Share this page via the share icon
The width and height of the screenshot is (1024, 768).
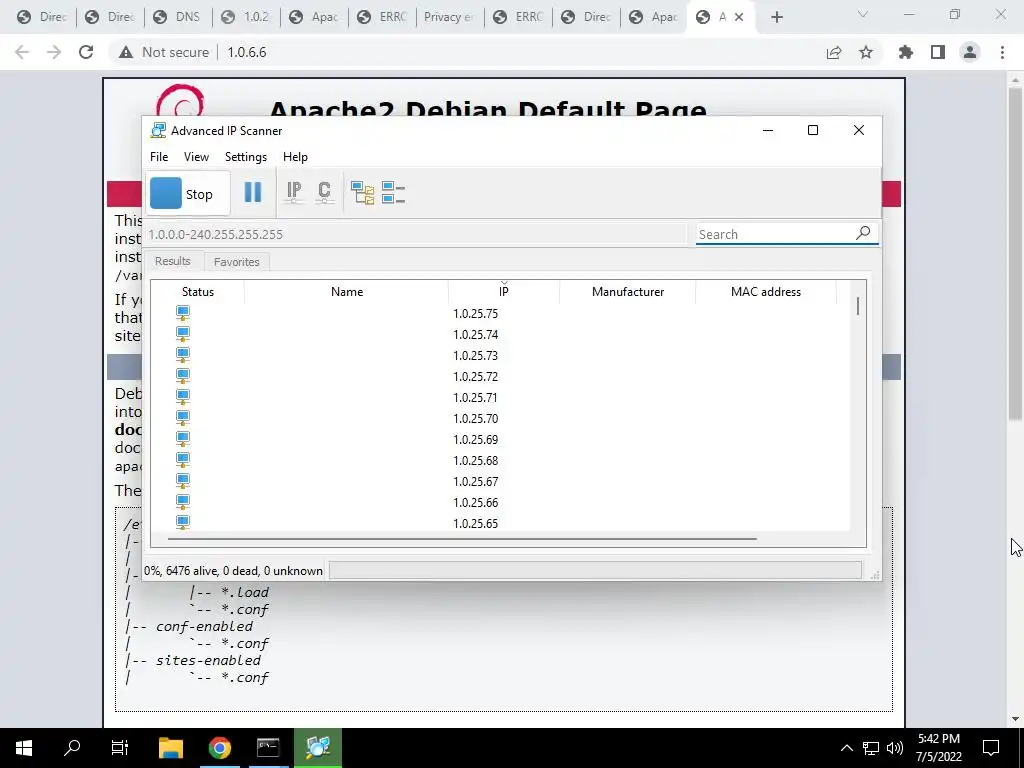click(x=834, y=52)
